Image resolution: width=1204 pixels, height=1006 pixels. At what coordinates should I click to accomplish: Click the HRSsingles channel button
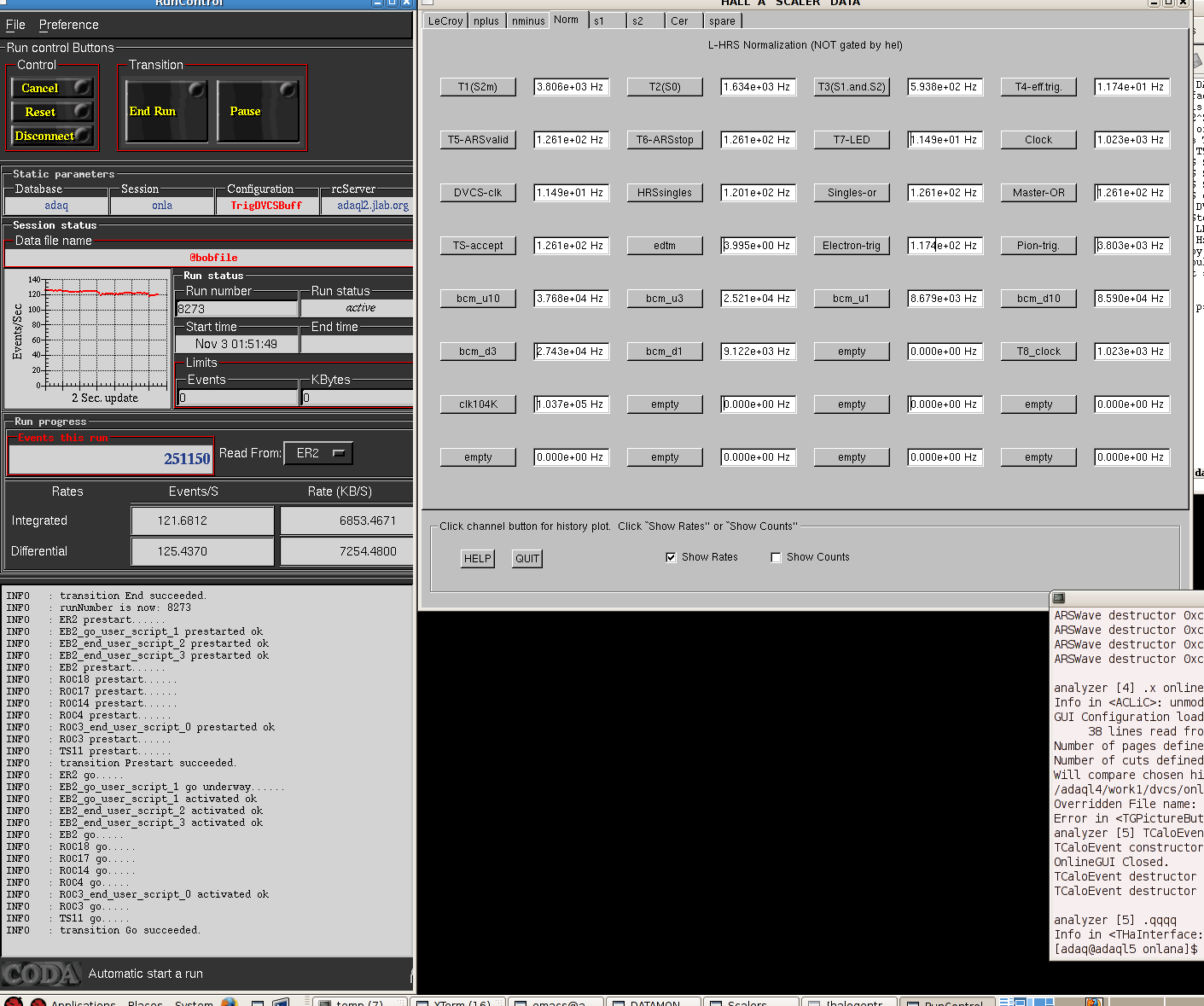[x=665, y=193]
